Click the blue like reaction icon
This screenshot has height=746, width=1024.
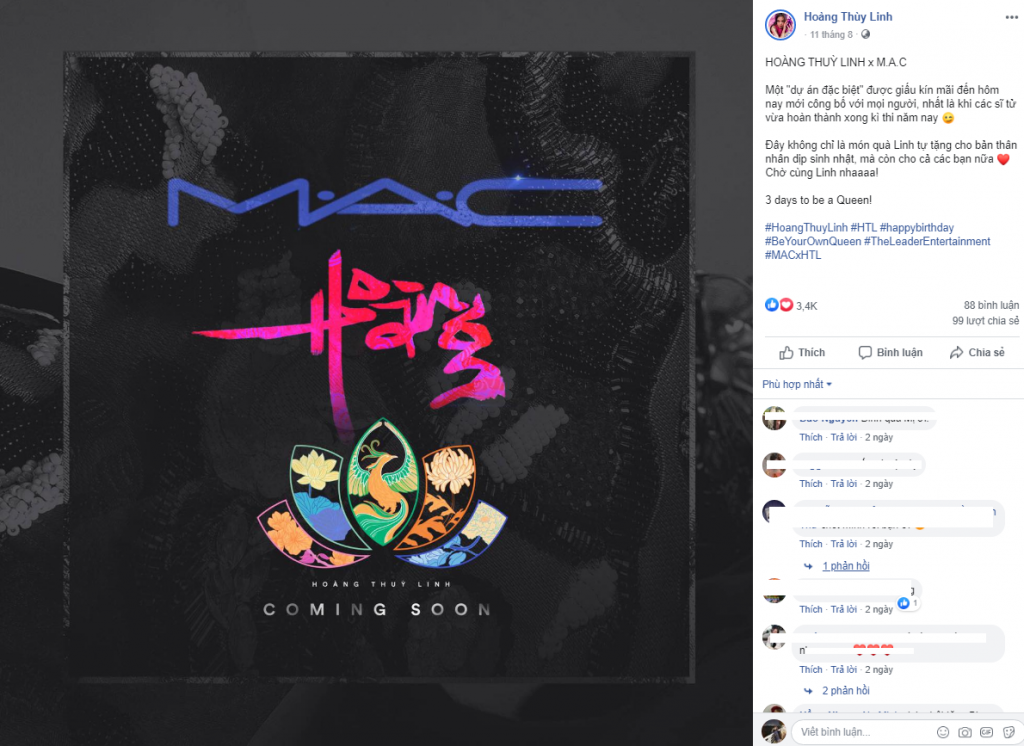772,304
